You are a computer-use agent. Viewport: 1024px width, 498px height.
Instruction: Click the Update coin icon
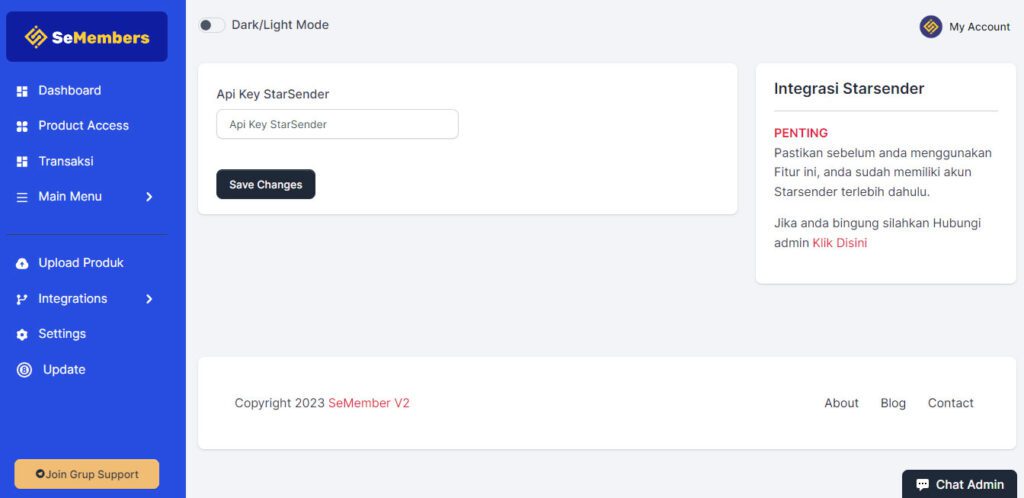(24, 370)
